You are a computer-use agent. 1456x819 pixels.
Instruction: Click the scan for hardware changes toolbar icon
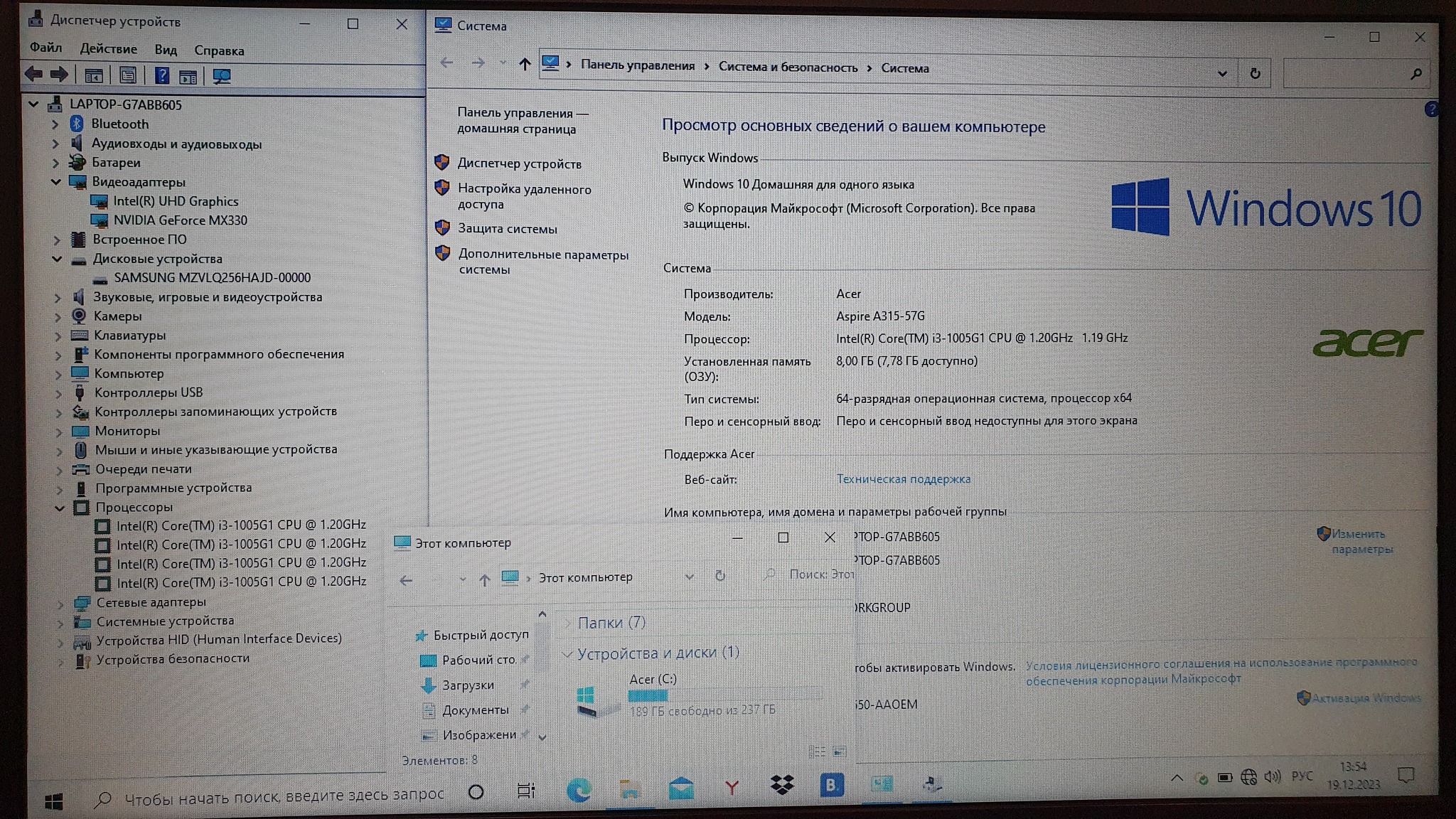pyautogui.click(x=222, y=76)
